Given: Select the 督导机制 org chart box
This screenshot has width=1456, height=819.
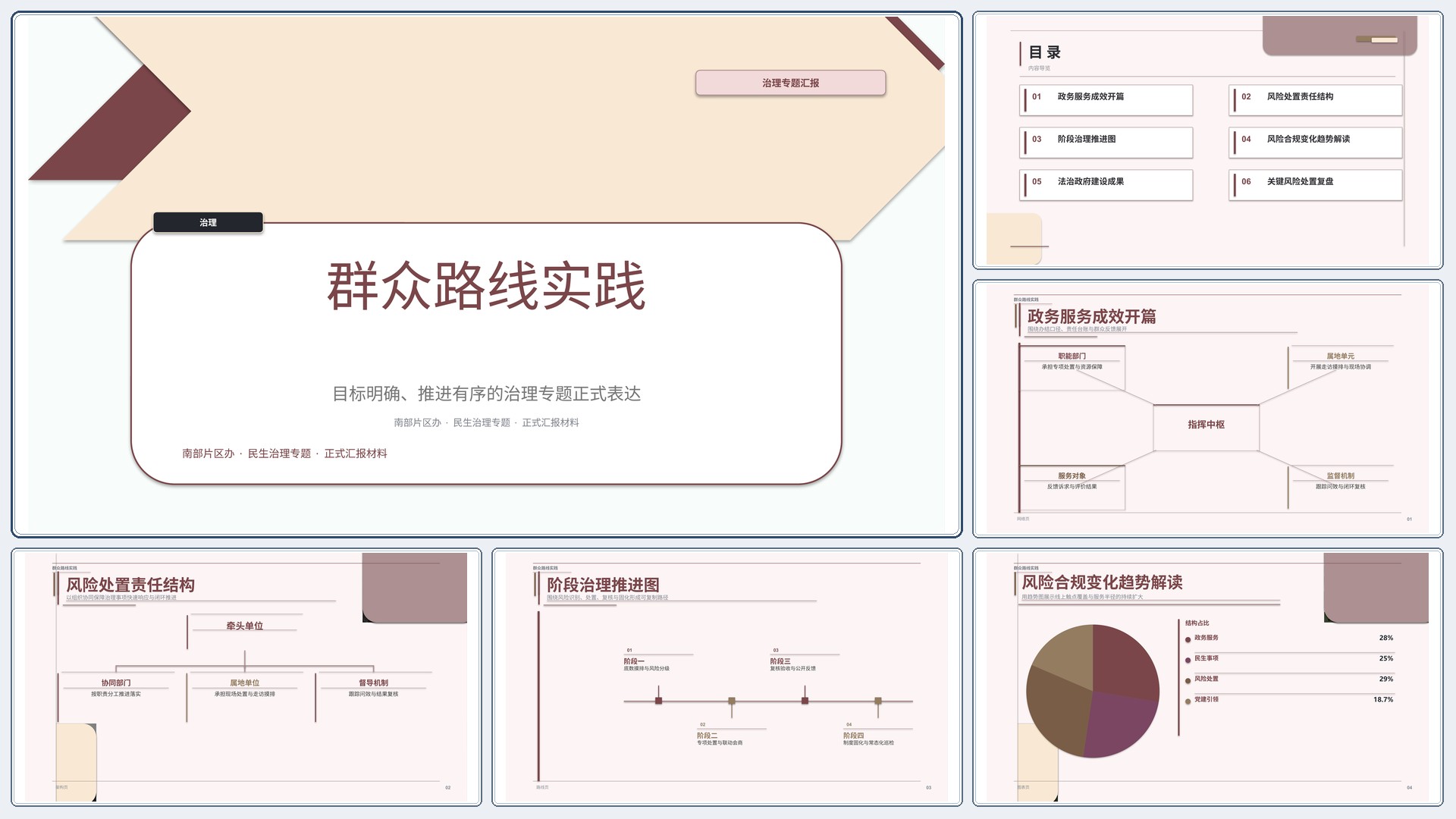Looking at the screenshot, I should pos(373,696).
